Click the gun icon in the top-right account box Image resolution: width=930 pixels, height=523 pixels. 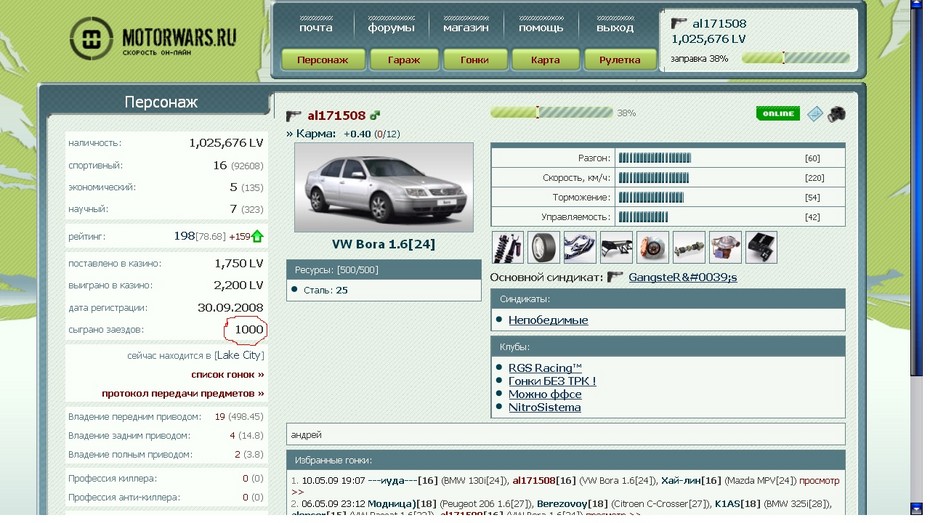coord(679,24)
